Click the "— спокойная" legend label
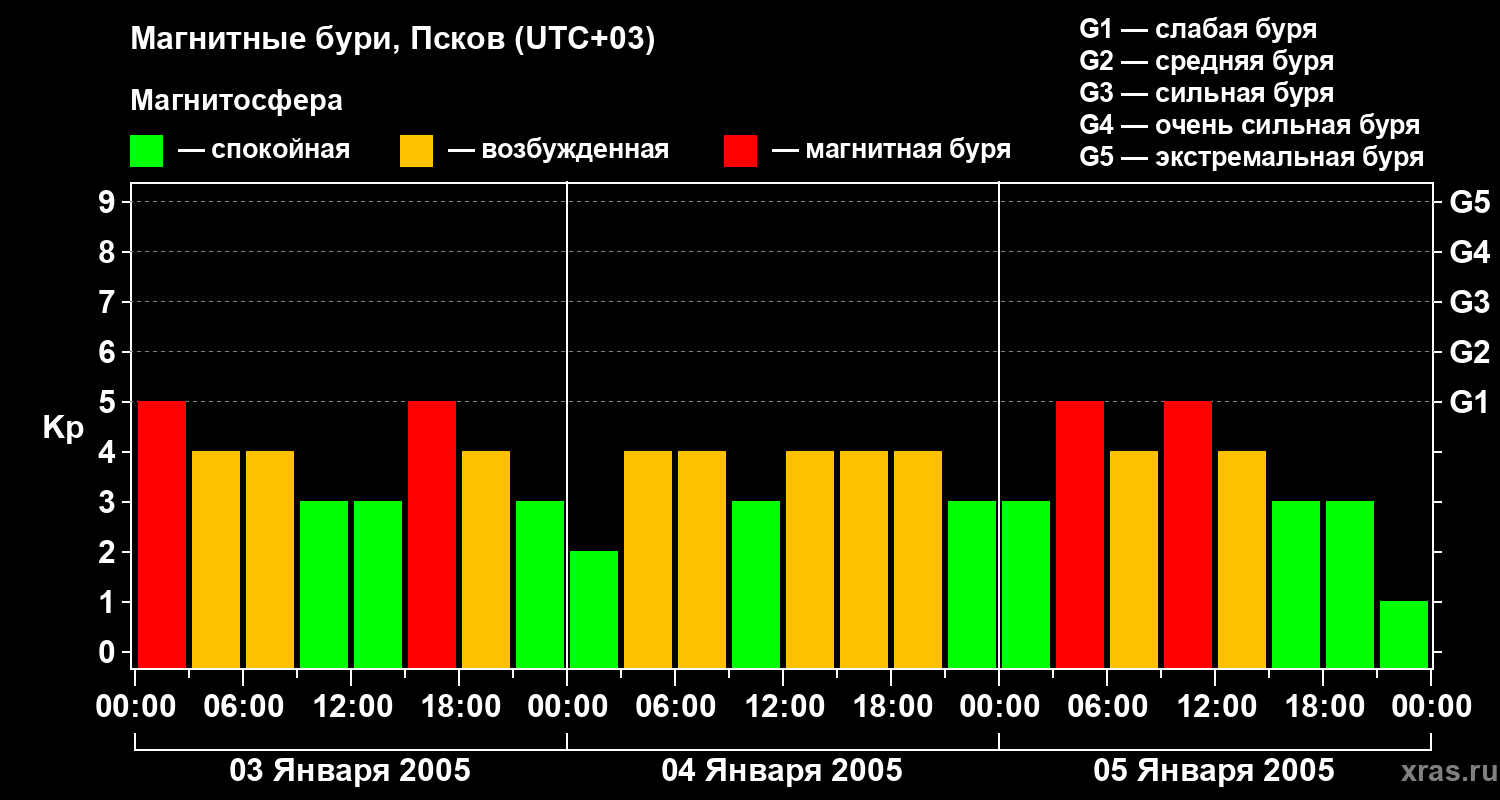 264,151
